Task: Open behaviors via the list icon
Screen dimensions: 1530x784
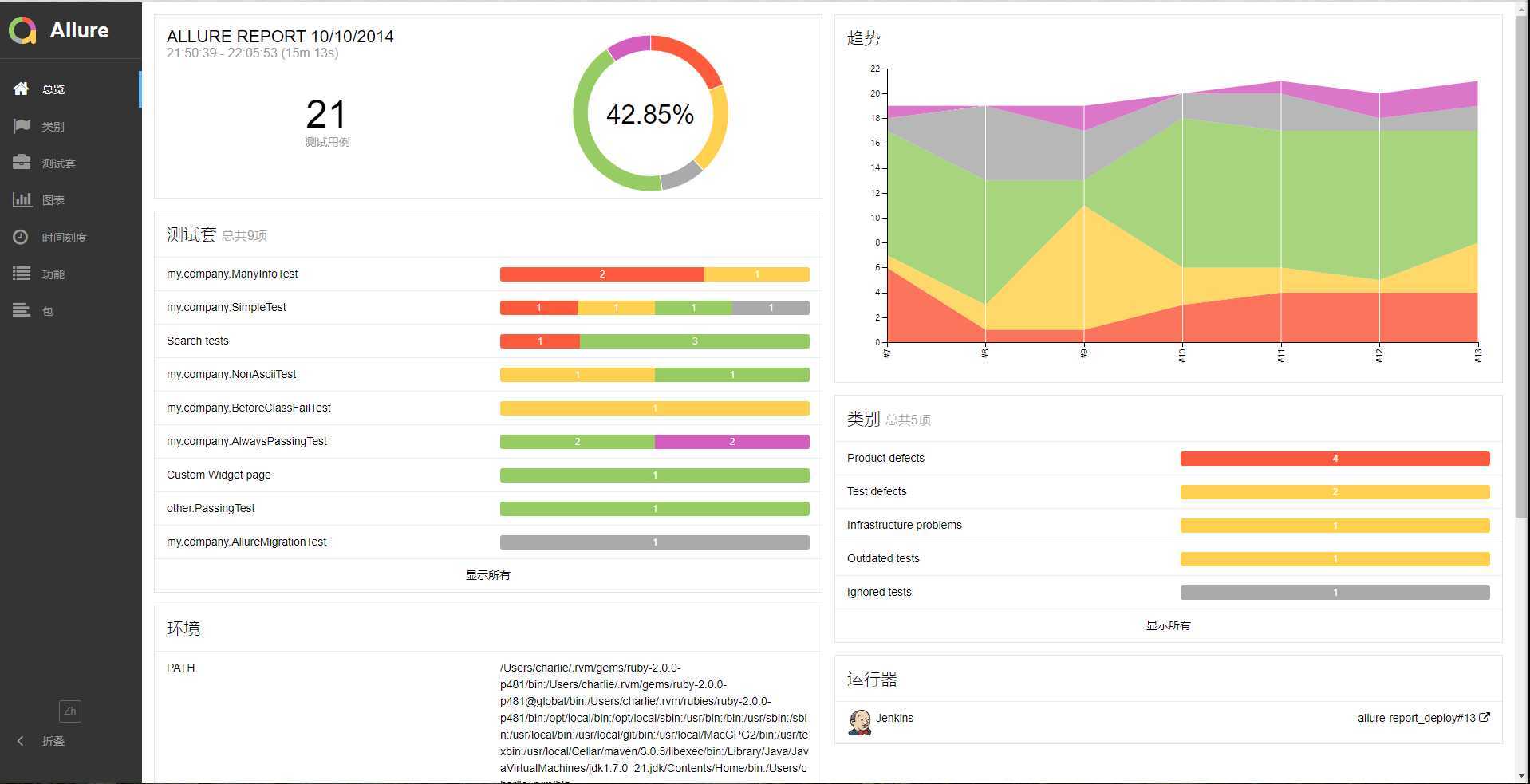Action: coord(22,274)
